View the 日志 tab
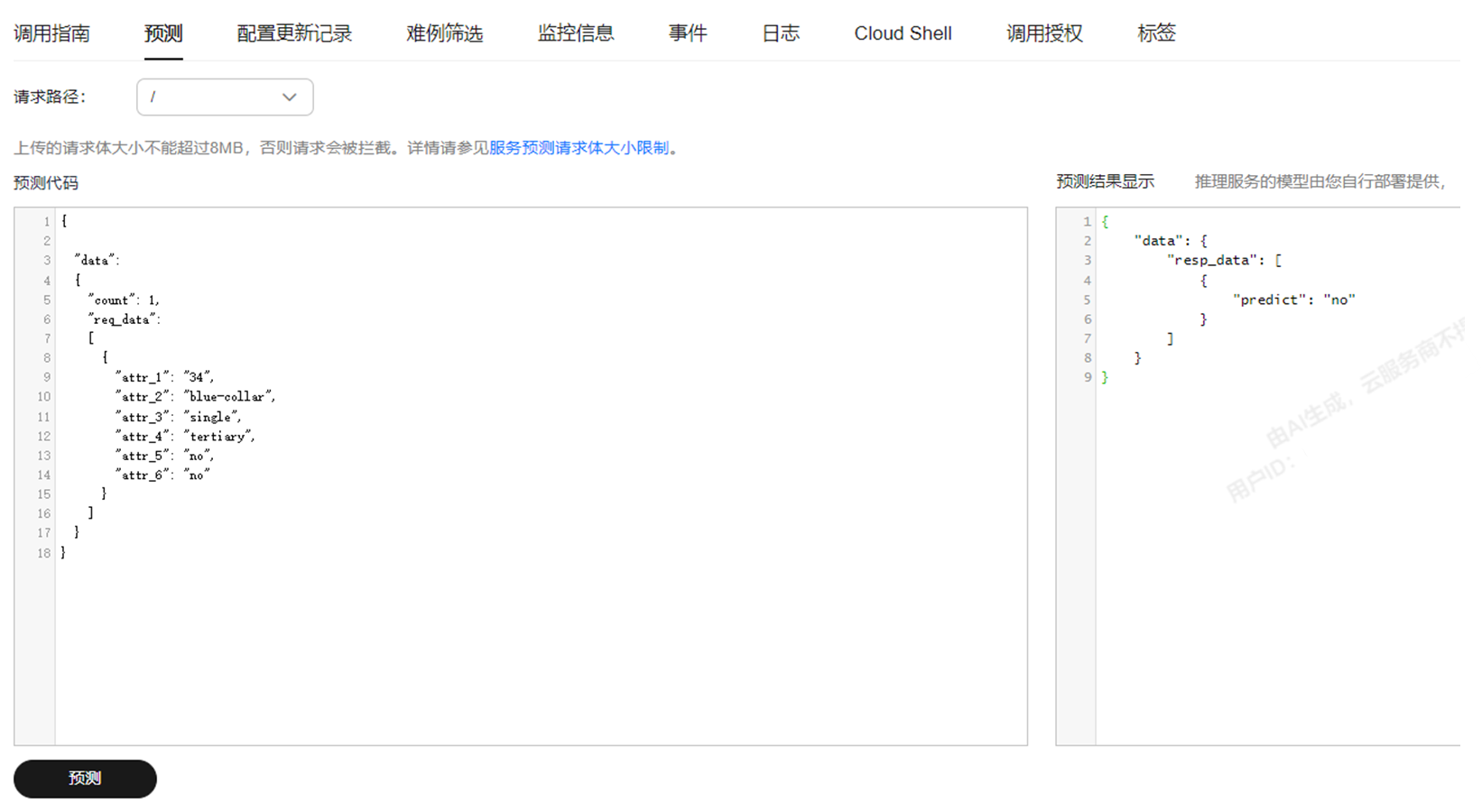The image size is (1482, 812). pos(781,33)
